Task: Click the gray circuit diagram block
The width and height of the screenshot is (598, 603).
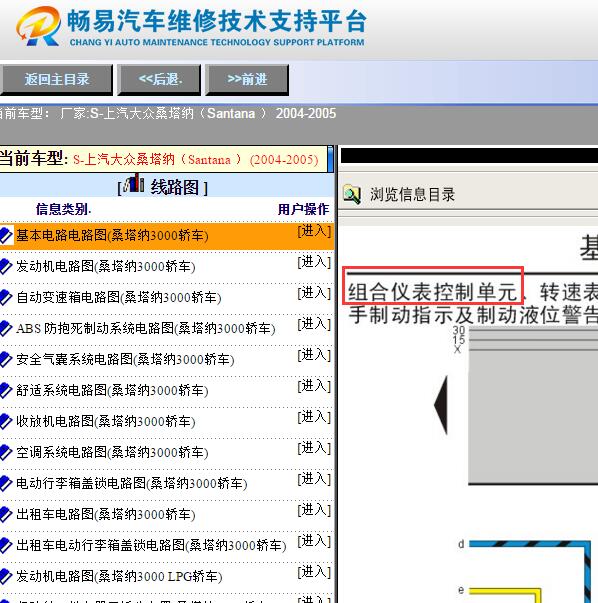Action: (x=533, y=405)
